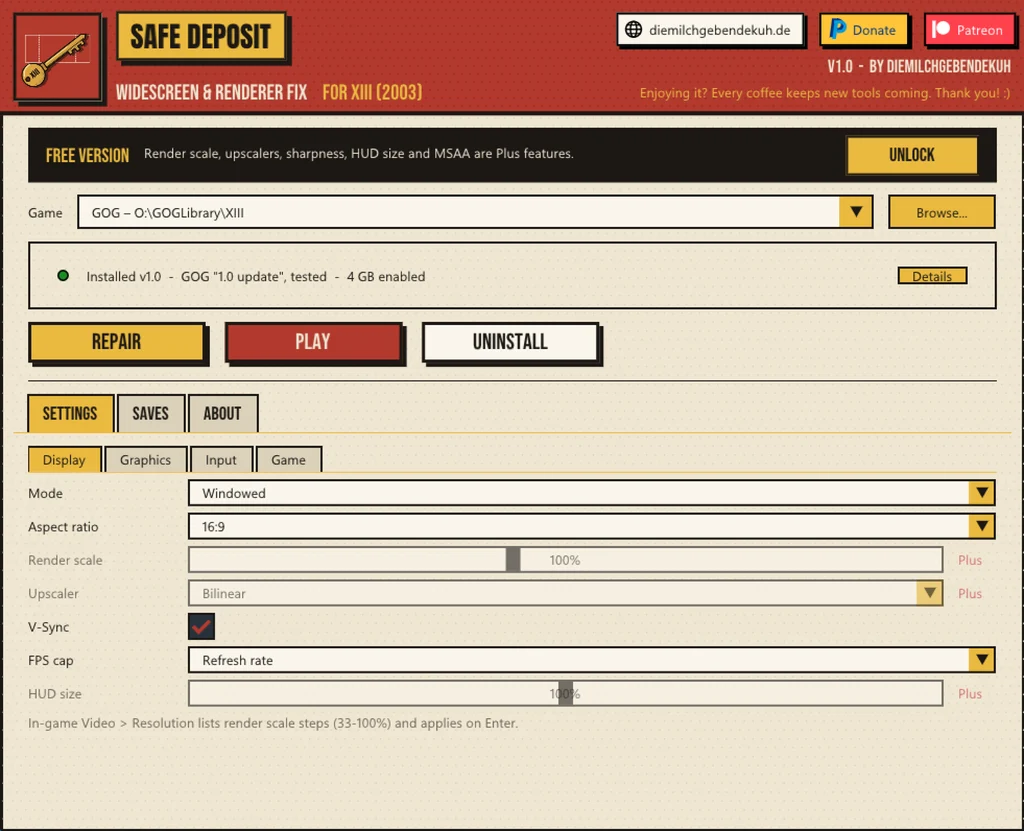The height and width of the screenshot is (831, 1024).
Task: Select the Display sub-tab
Action: (x=64, y=460)
